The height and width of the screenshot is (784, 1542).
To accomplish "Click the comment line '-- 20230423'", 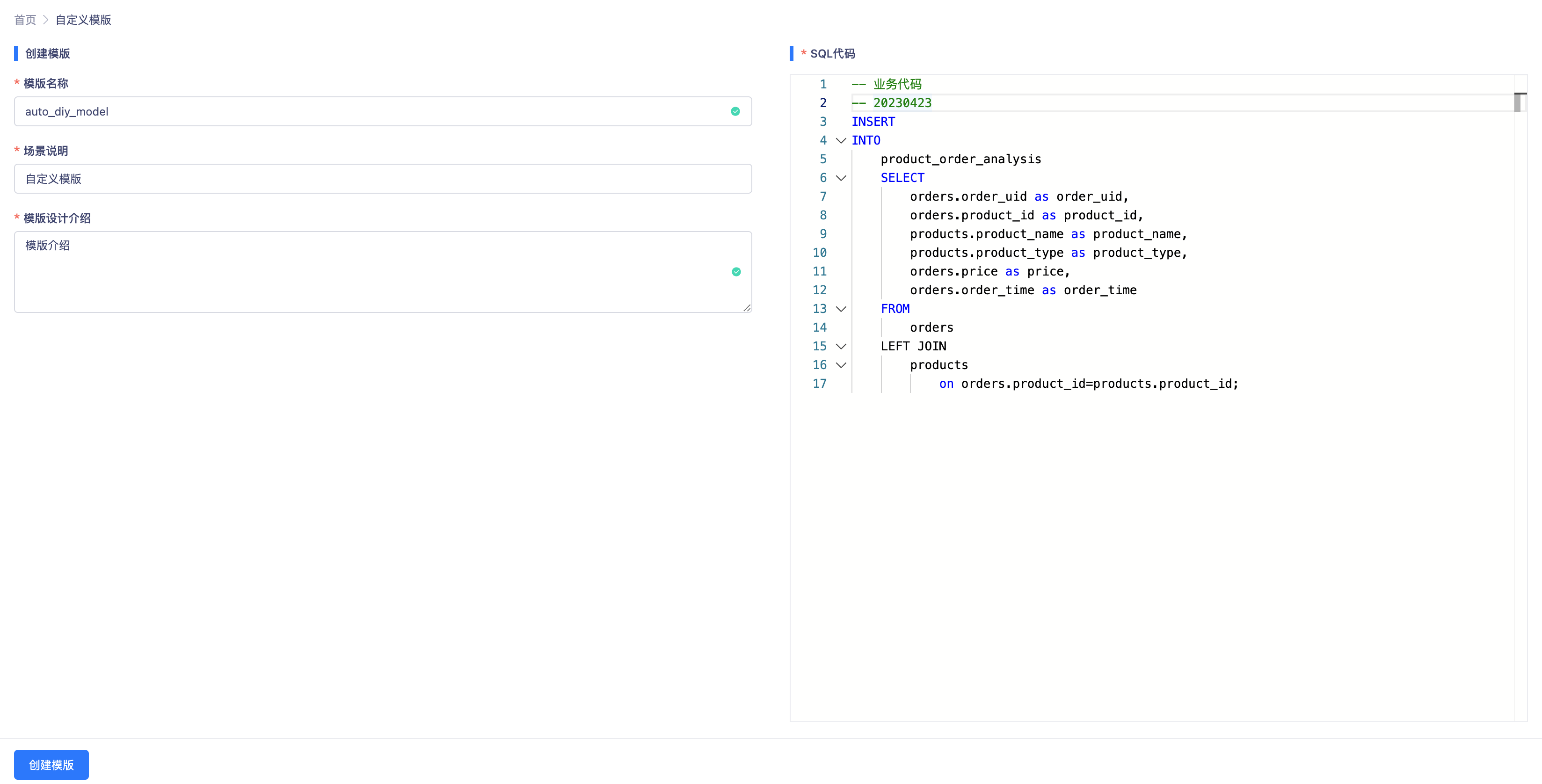I will coord(891,103).
